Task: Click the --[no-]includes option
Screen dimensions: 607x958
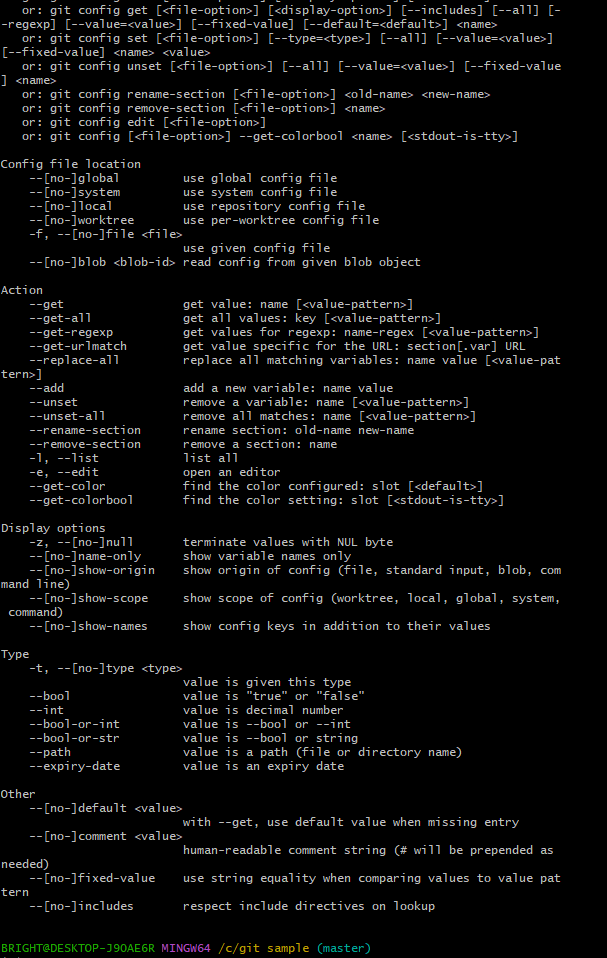Action: 81,906
